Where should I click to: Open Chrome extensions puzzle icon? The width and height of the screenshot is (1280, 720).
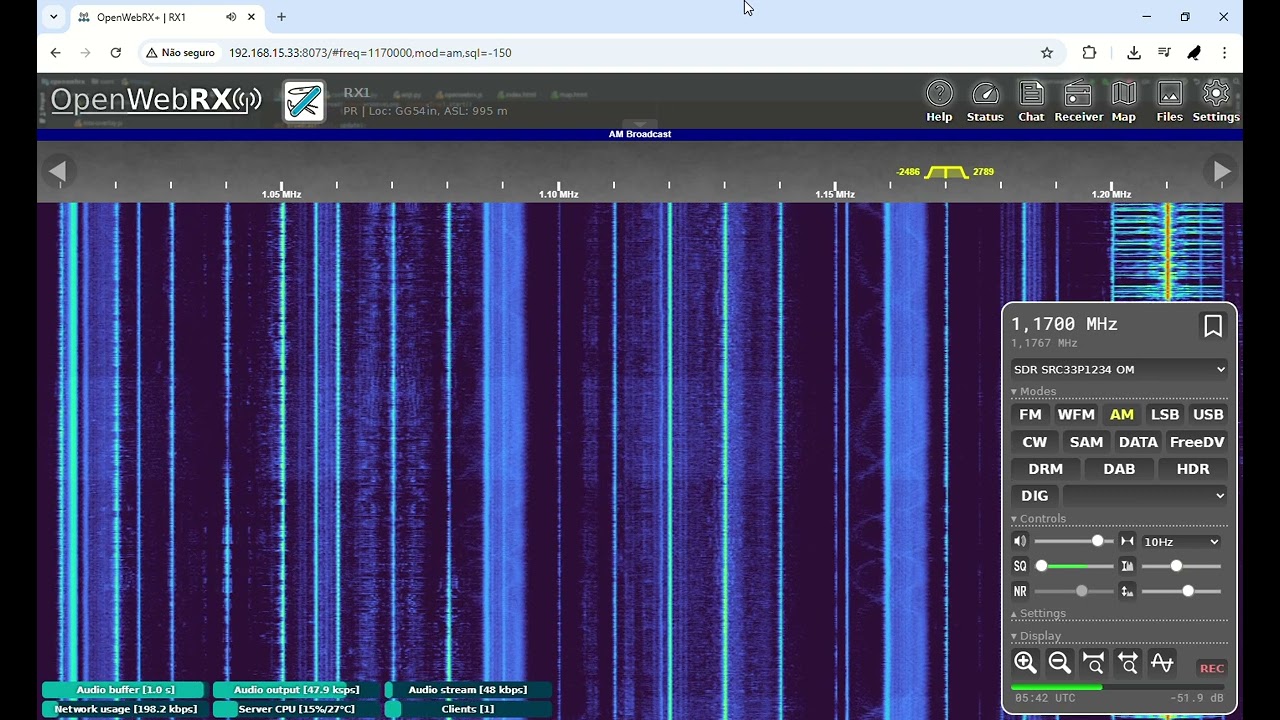pos(1090,53)
